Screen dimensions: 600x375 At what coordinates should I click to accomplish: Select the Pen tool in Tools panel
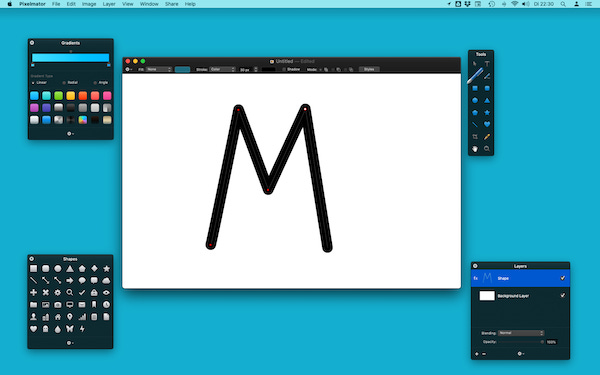pos(475,76)
